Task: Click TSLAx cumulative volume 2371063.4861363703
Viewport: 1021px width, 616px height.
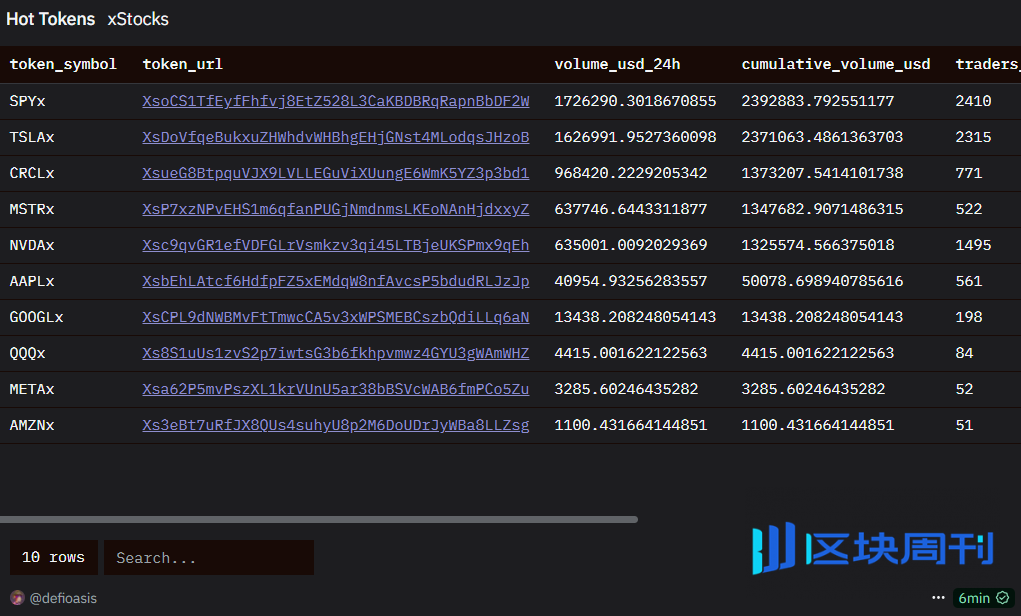Action: click(x=822, y=137)
